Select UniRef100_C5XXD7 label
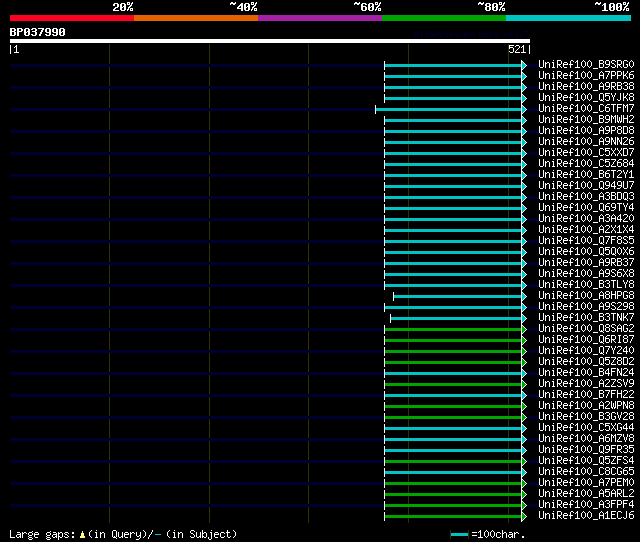Image resolution: width=640 pixels, height=542 pixels. pyautogui.click(x=586, y=153)
